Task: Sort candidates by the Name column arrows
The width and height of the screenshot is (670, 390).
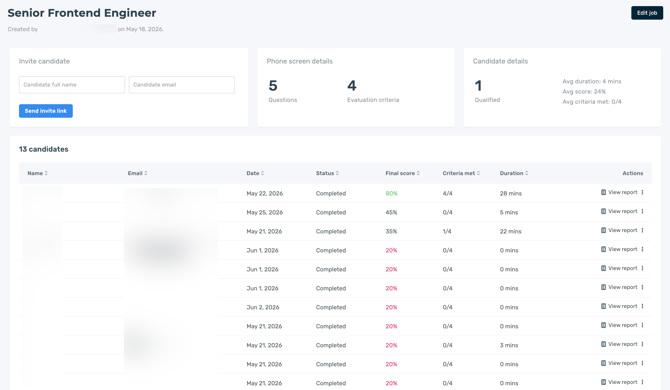Action: coord(46,173)
